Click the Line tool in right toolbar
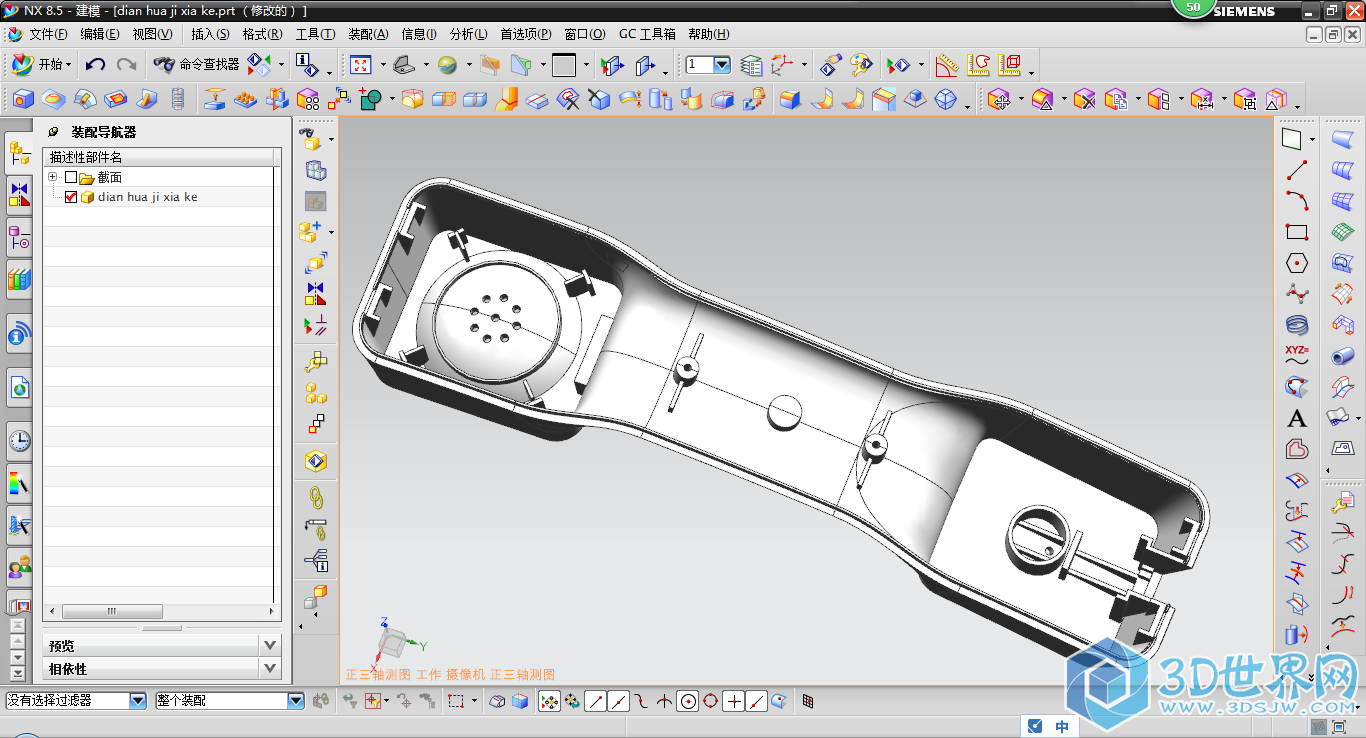Screen dimensions: 1366x738 [x=1297, y=170]
